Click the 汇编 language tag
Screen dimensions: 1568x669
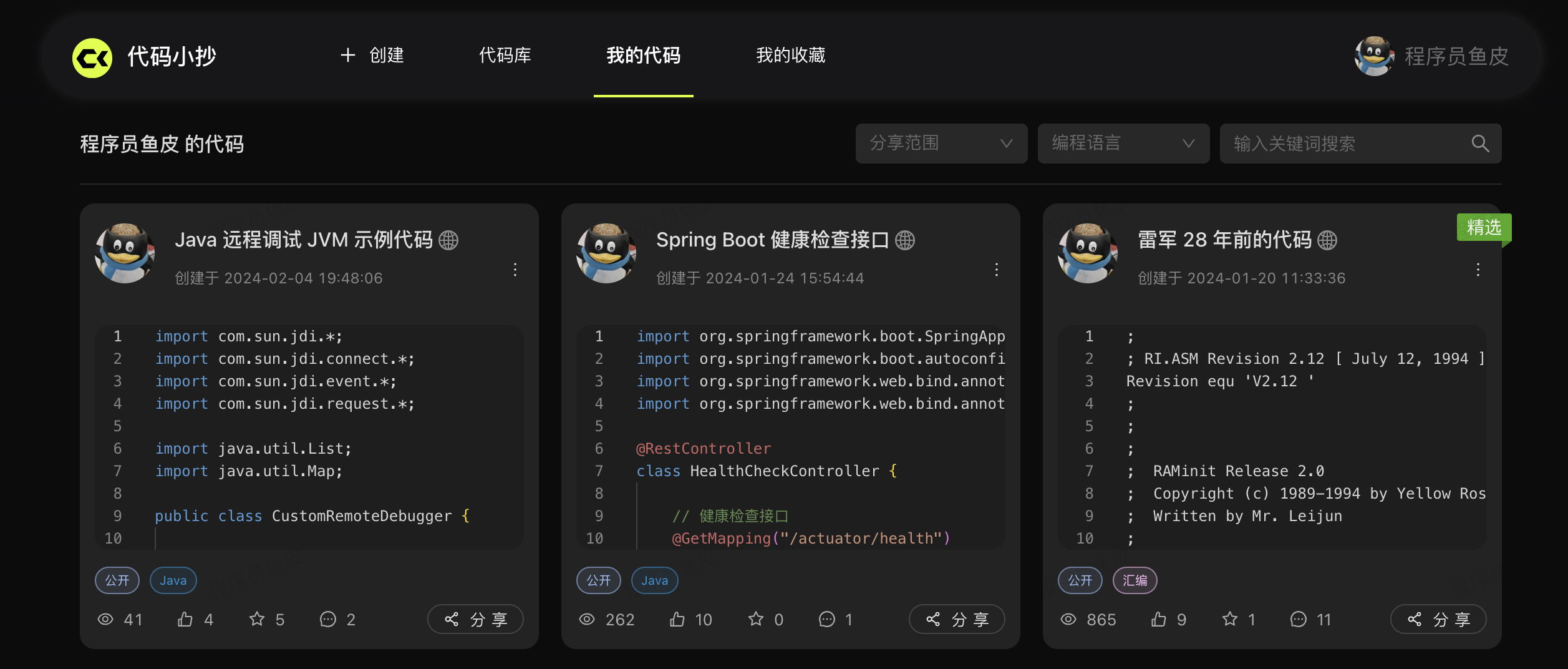click(1135, 580)
